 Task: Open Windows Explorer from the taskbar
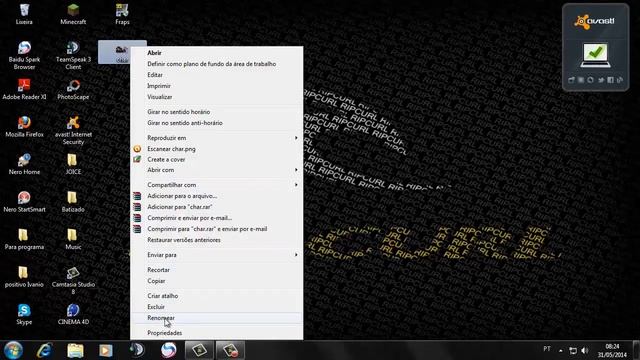click(75, 350)
